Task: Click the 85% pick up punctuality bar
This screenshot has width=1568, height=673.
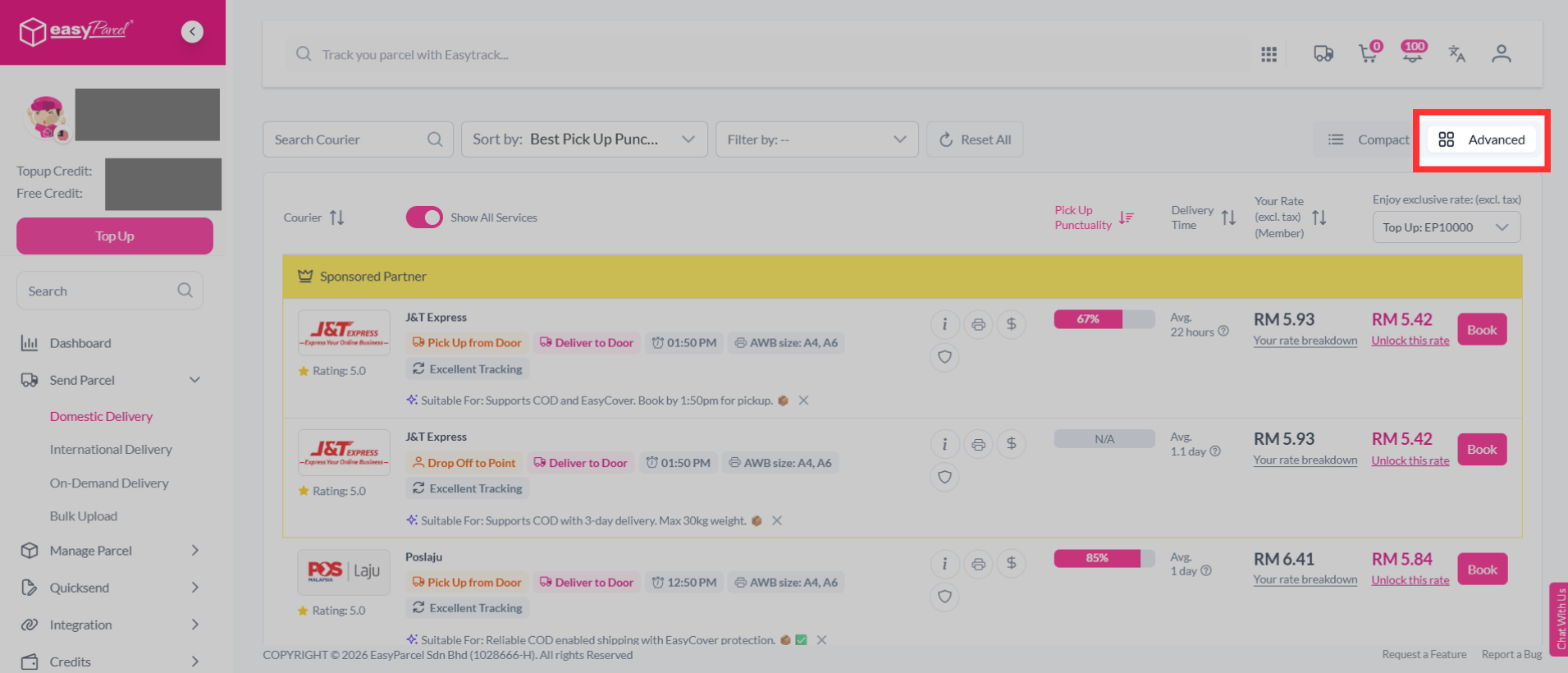Action: click(x=1104, y=558)
